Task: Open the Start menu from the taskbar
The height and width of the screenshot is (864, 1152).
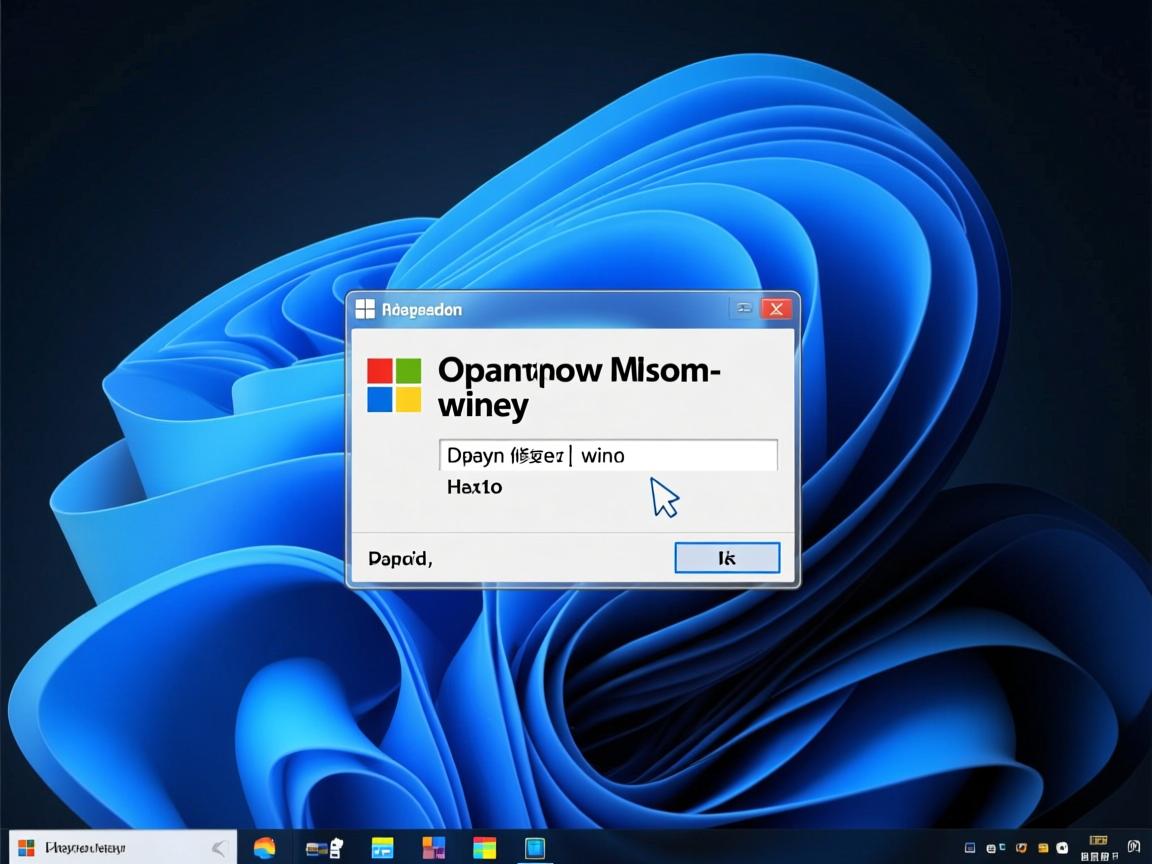Action: point(26,848)
